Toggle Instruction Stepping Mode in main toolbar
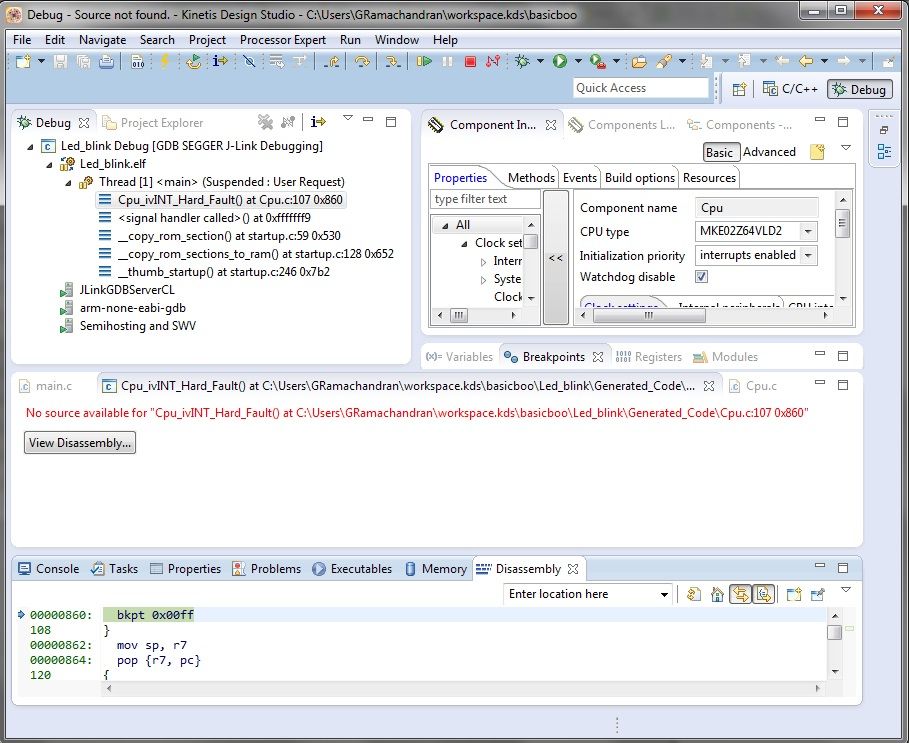This screenshot has width=909, height=743. (x=220, y=61)
